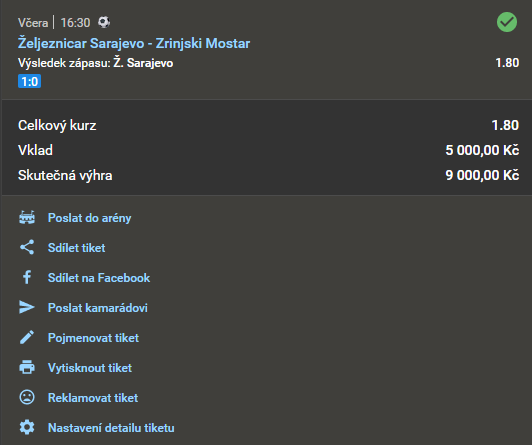Open Nastavení detailu tiketu
532x445 pixels.
click(111, 428)
